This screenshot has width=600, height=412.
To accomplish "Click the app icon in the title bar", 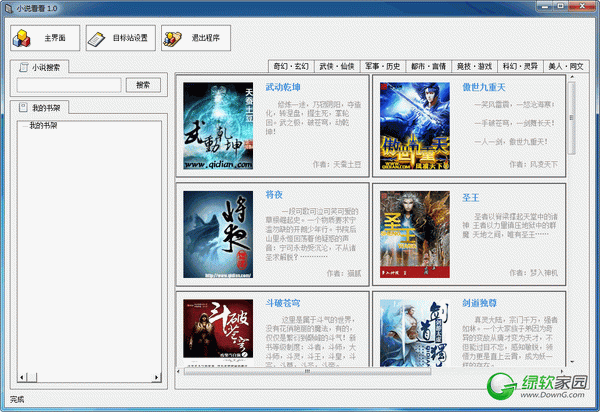I will point(8,8).
